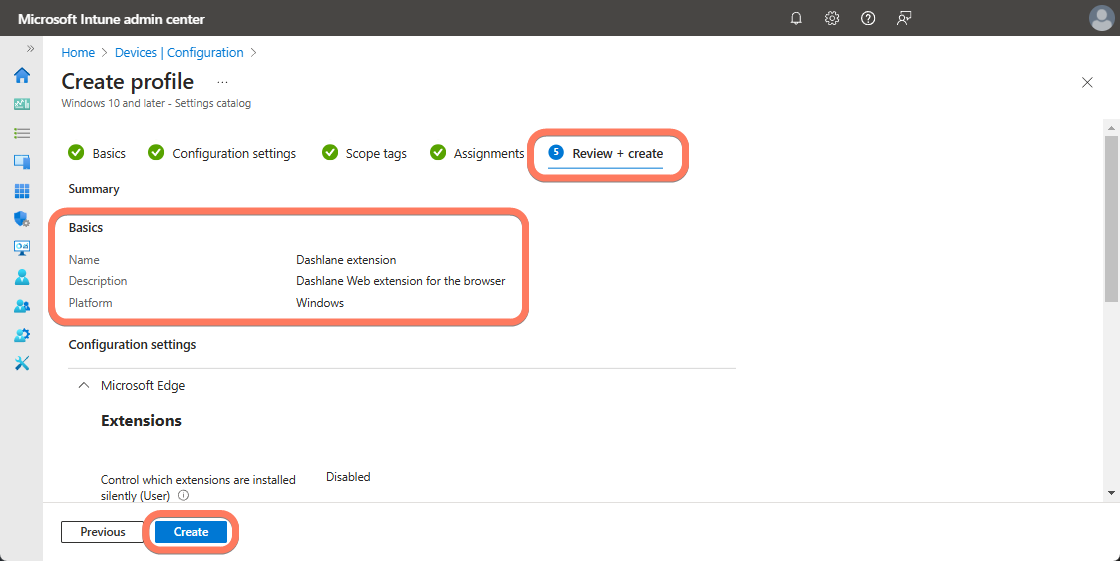Click the Previous button
The width and height of the screenshot is (1120, 561).
(103, 532)
